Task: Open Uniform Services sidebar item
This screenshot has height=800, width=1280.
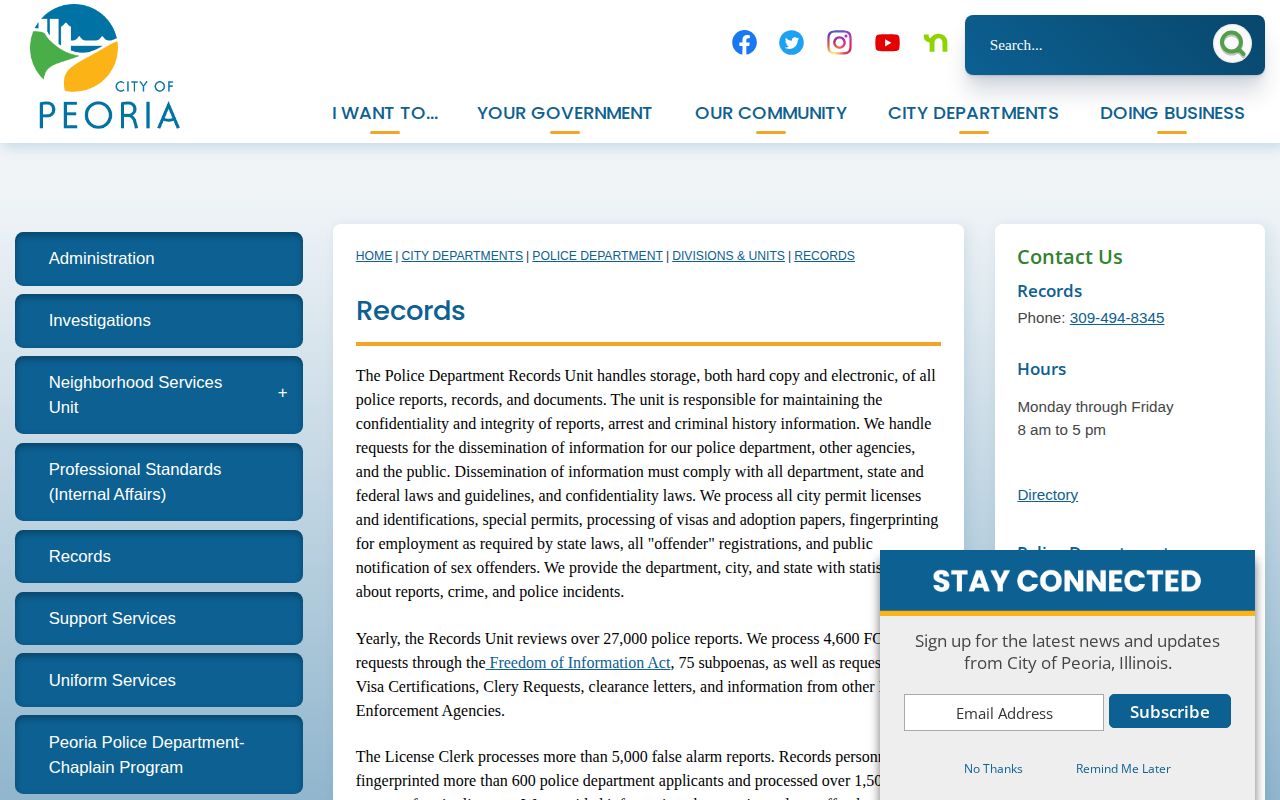Action: tap(159, 680)
